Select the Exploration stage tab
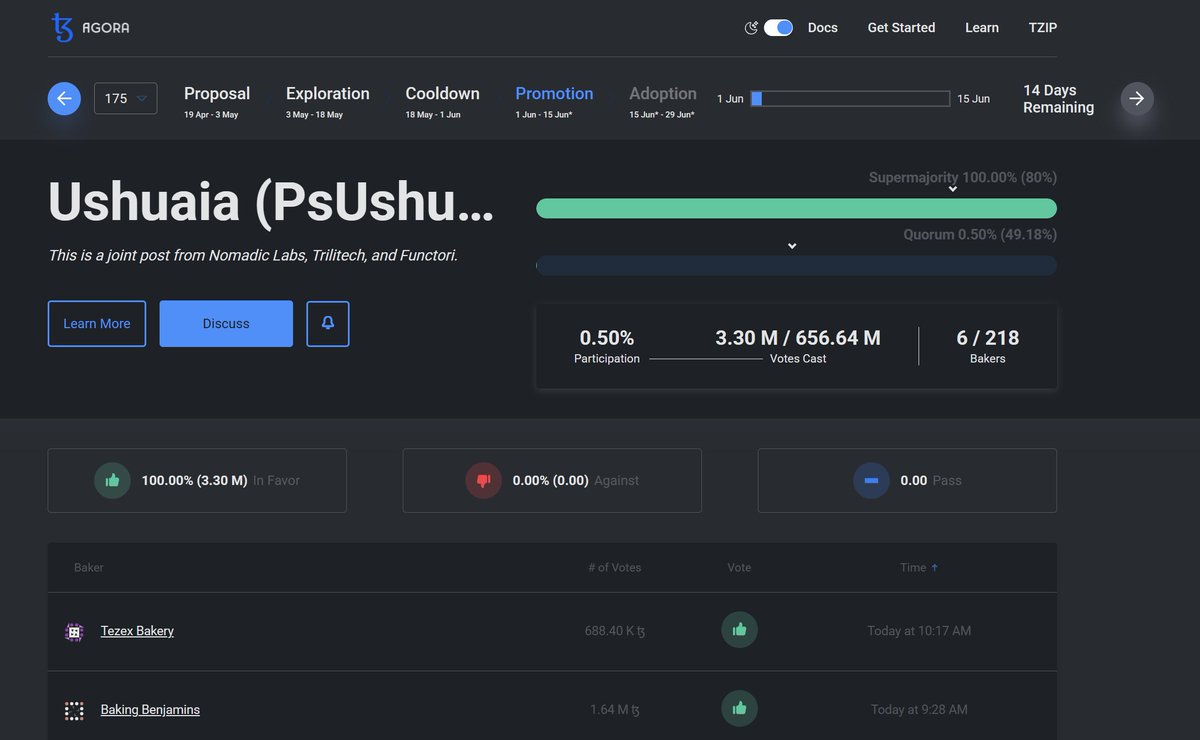Screen dimensions: 1200x740 click(328, 101)
